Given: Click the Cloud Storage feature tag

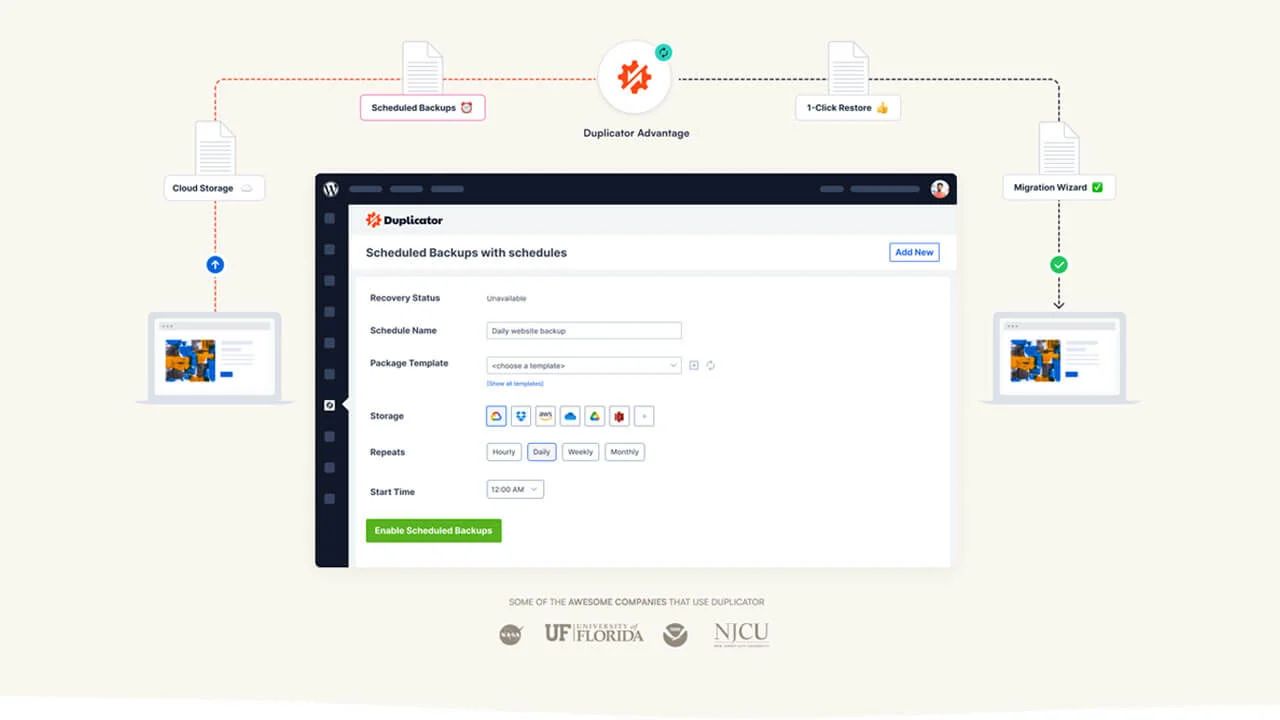Looking at the screenshot, I should [x=215, y=188].
